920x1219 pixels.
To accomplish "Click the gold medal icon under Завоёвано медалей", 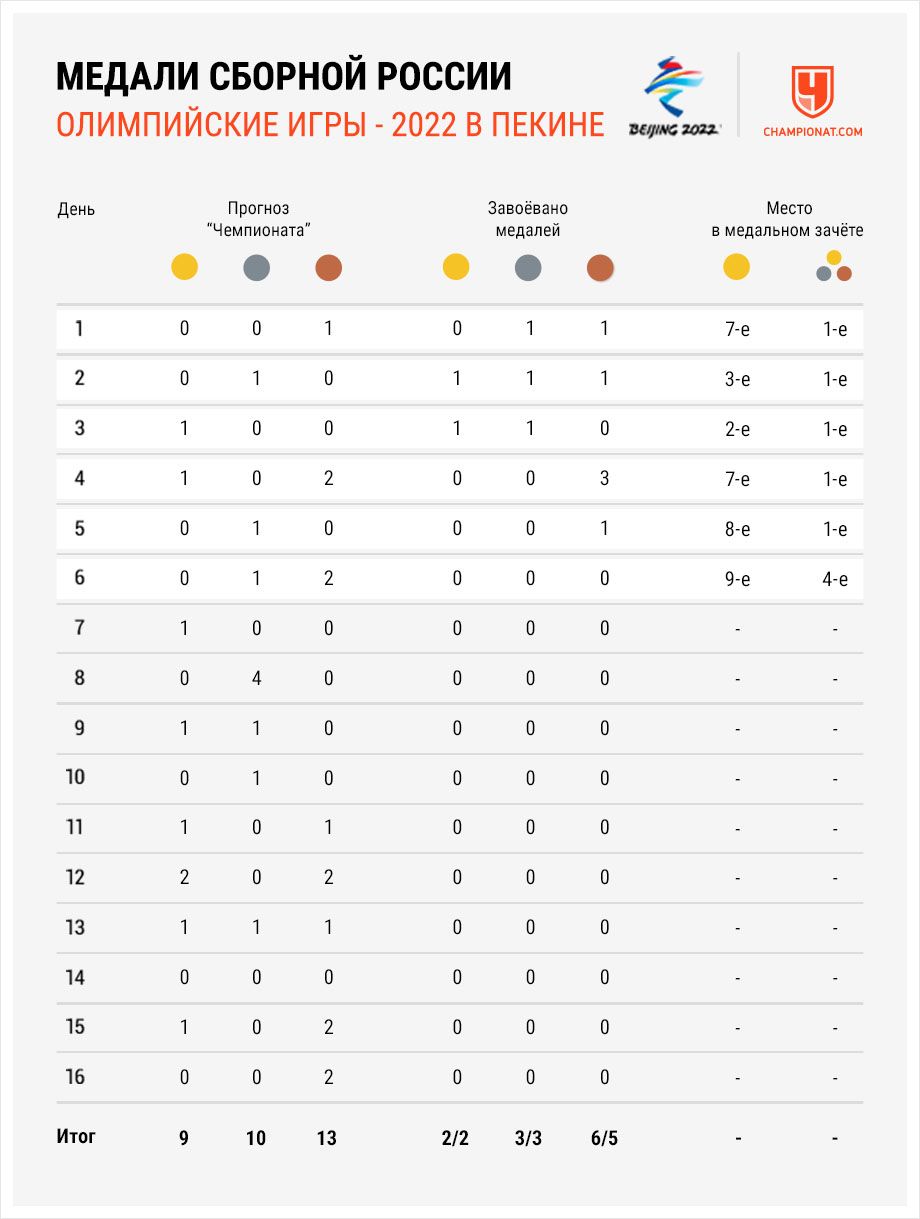I will tap(456, 268).
